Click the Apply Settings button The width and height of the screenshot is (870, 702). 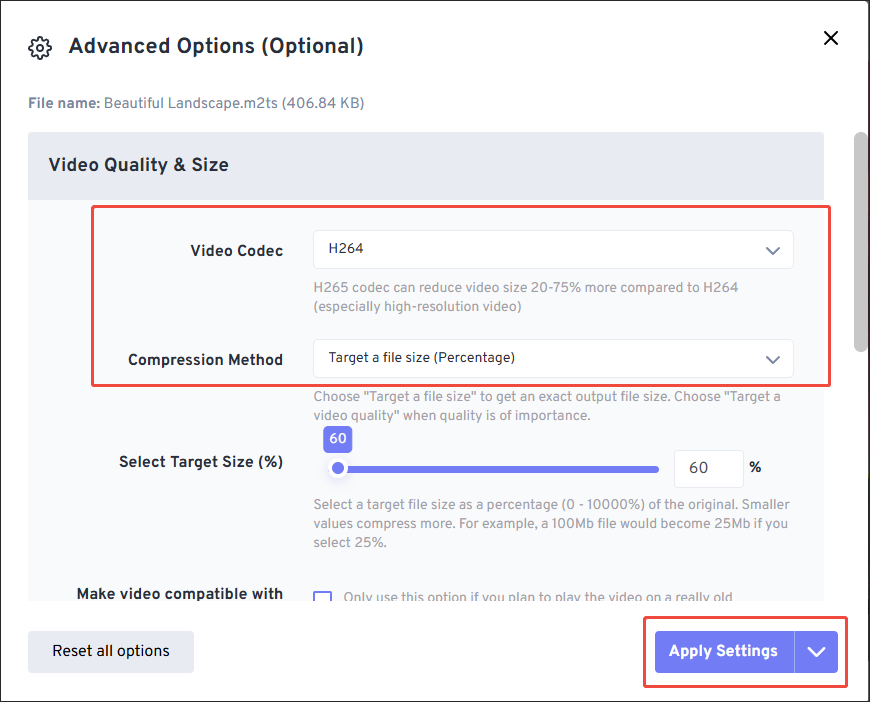(724, 652)
